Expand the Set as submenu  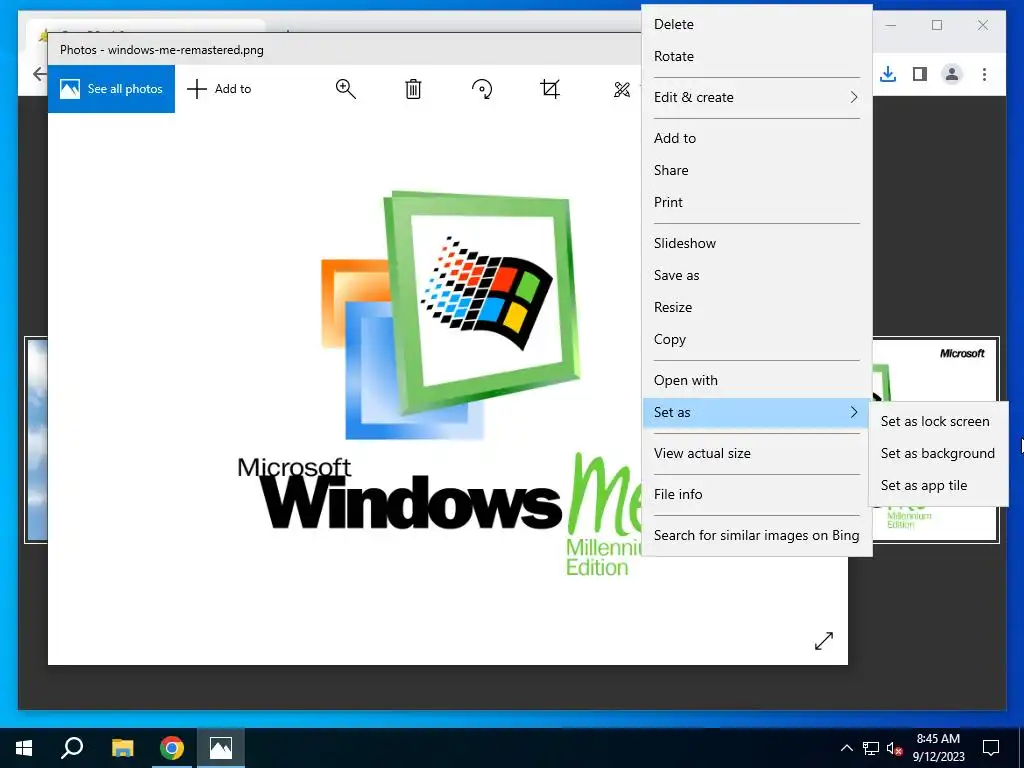(757, 413)
